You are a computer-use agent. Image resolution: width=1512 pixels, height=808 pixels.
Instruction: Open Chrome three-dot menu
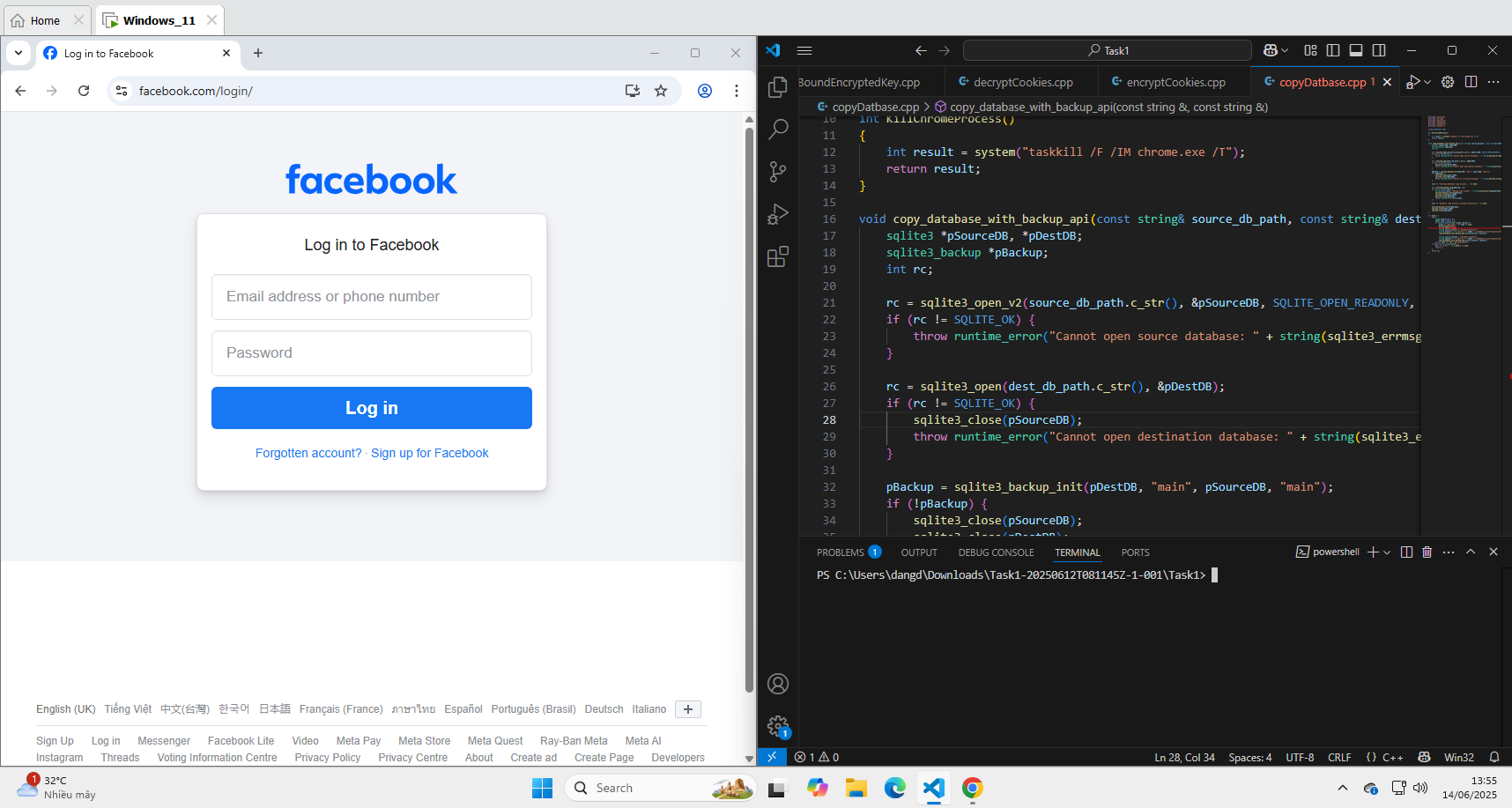pos(737,91)
